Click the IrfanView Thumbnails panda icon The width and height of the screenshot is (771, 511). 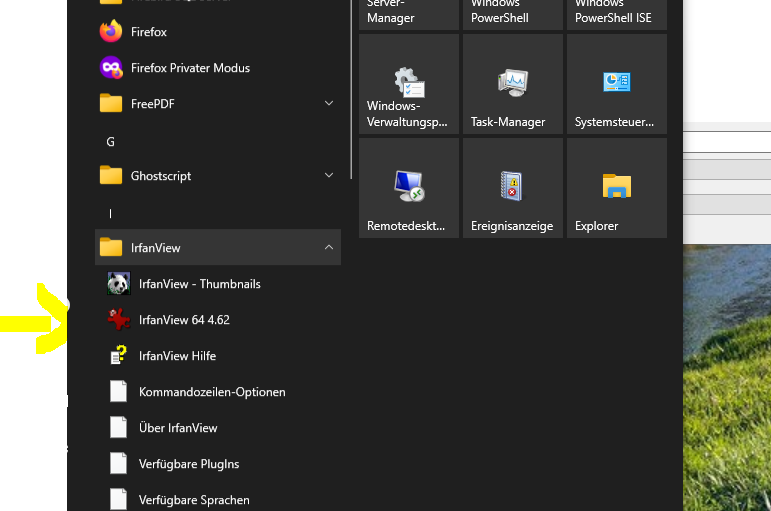118,284
